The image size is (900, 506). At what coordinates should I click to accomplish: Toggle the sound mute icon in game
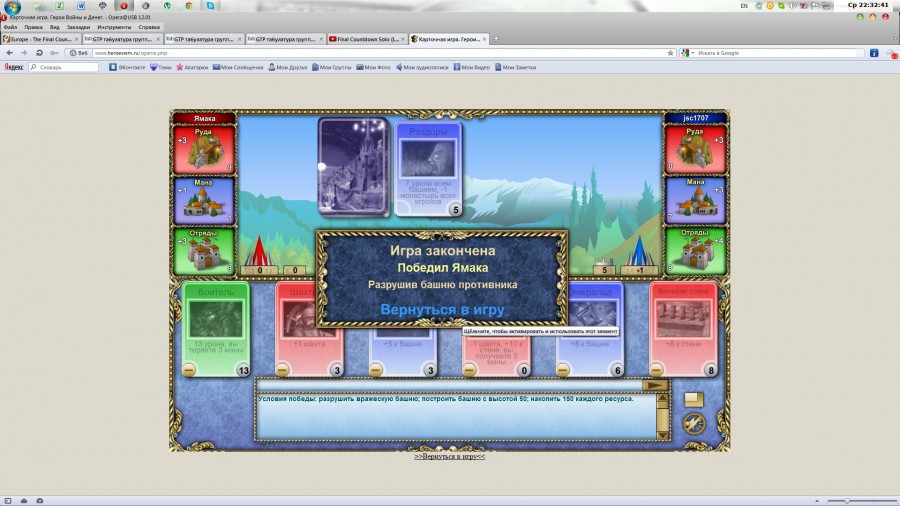pos(694,424)
